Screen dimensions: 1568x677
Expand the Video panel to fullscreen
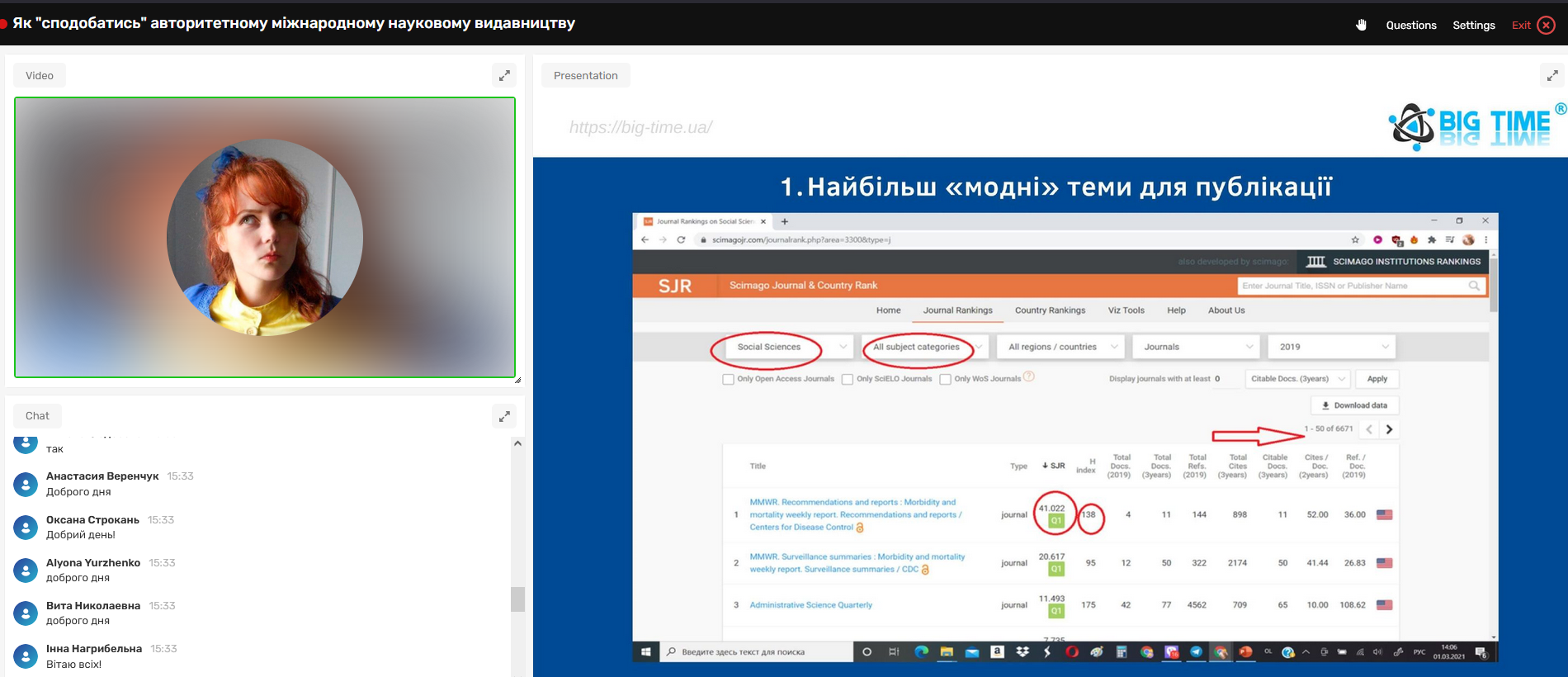tap(504, 75)
